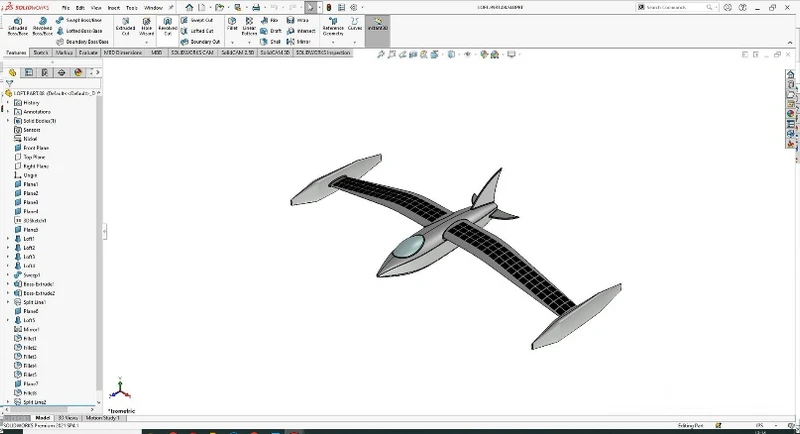Open the ConfigurationManager tab icon

45,72
